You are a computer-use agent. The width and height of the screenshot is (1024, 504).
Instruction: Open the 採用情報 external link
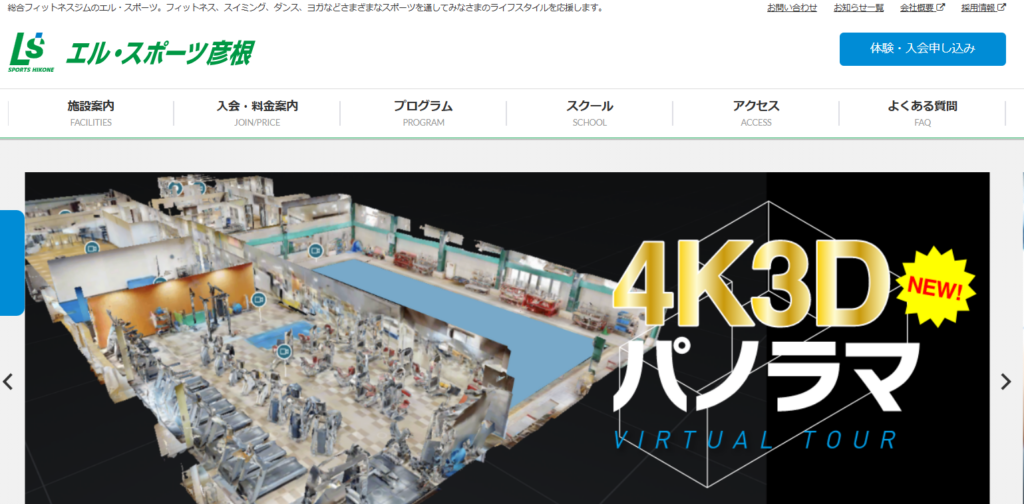983,8
